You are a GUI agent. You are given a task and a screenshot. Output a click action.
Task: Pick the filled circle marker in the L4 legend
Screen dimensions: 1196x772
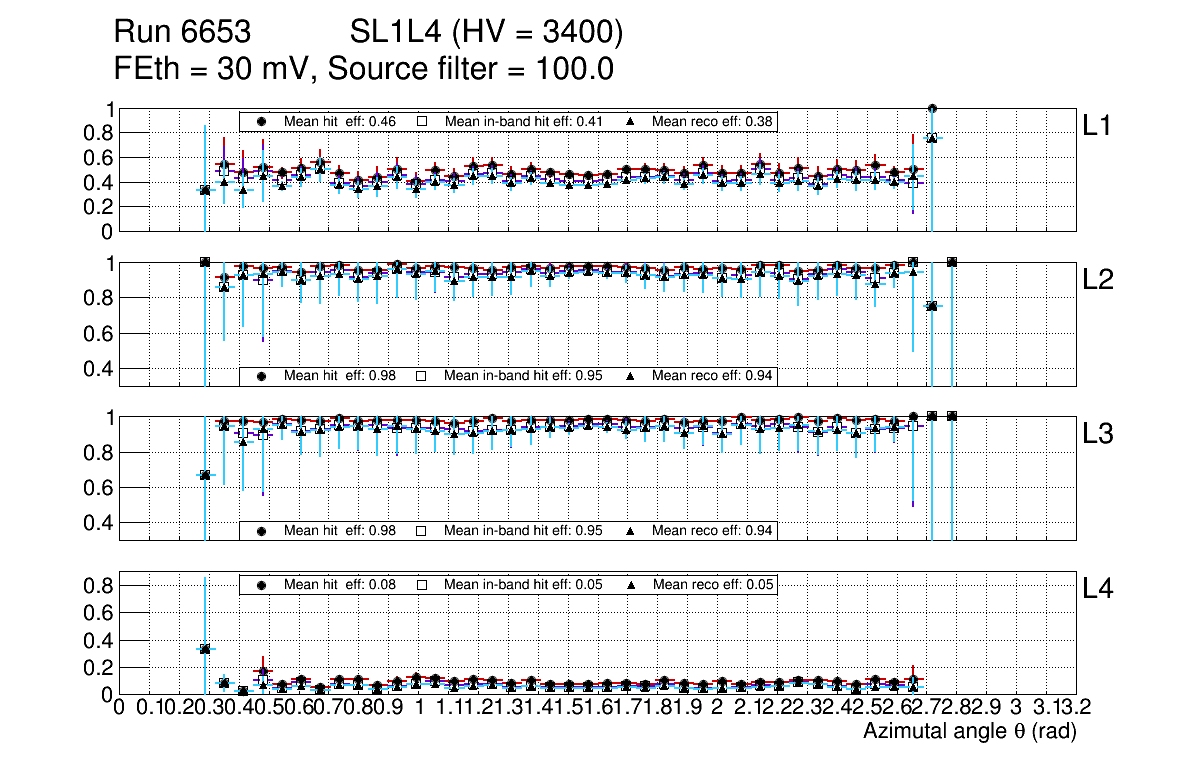click(x=262, y=584)
